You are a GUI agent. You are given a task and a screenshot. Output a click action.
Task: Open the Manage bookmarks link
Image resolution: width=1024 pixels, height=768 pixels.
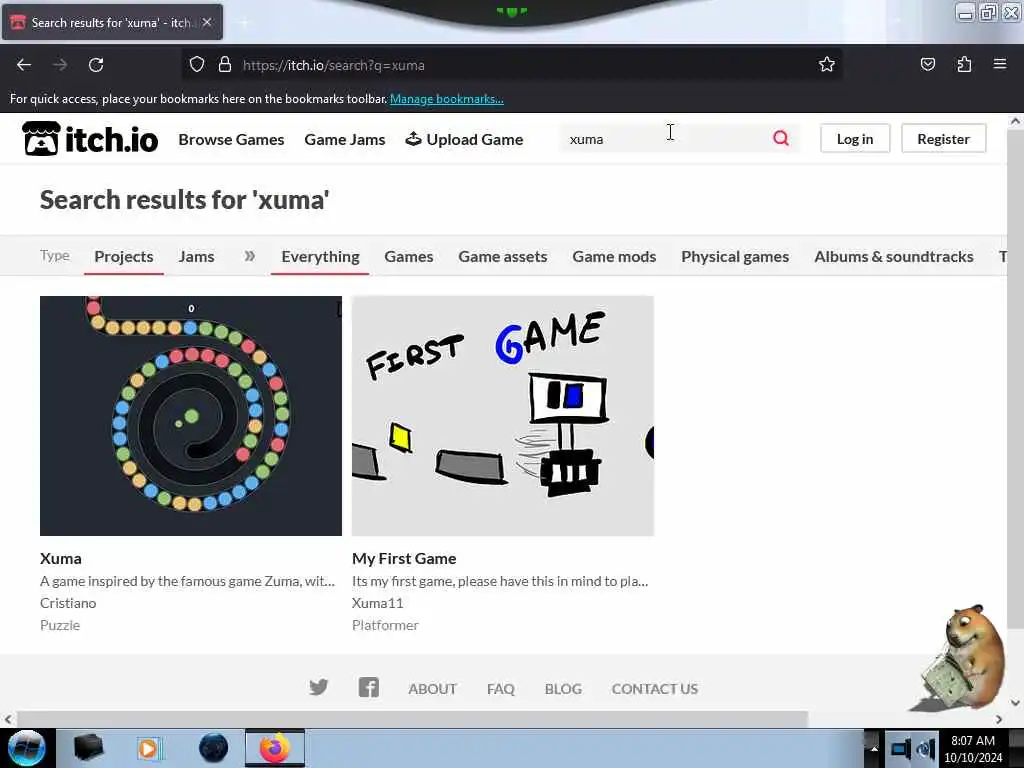[447, 99]
